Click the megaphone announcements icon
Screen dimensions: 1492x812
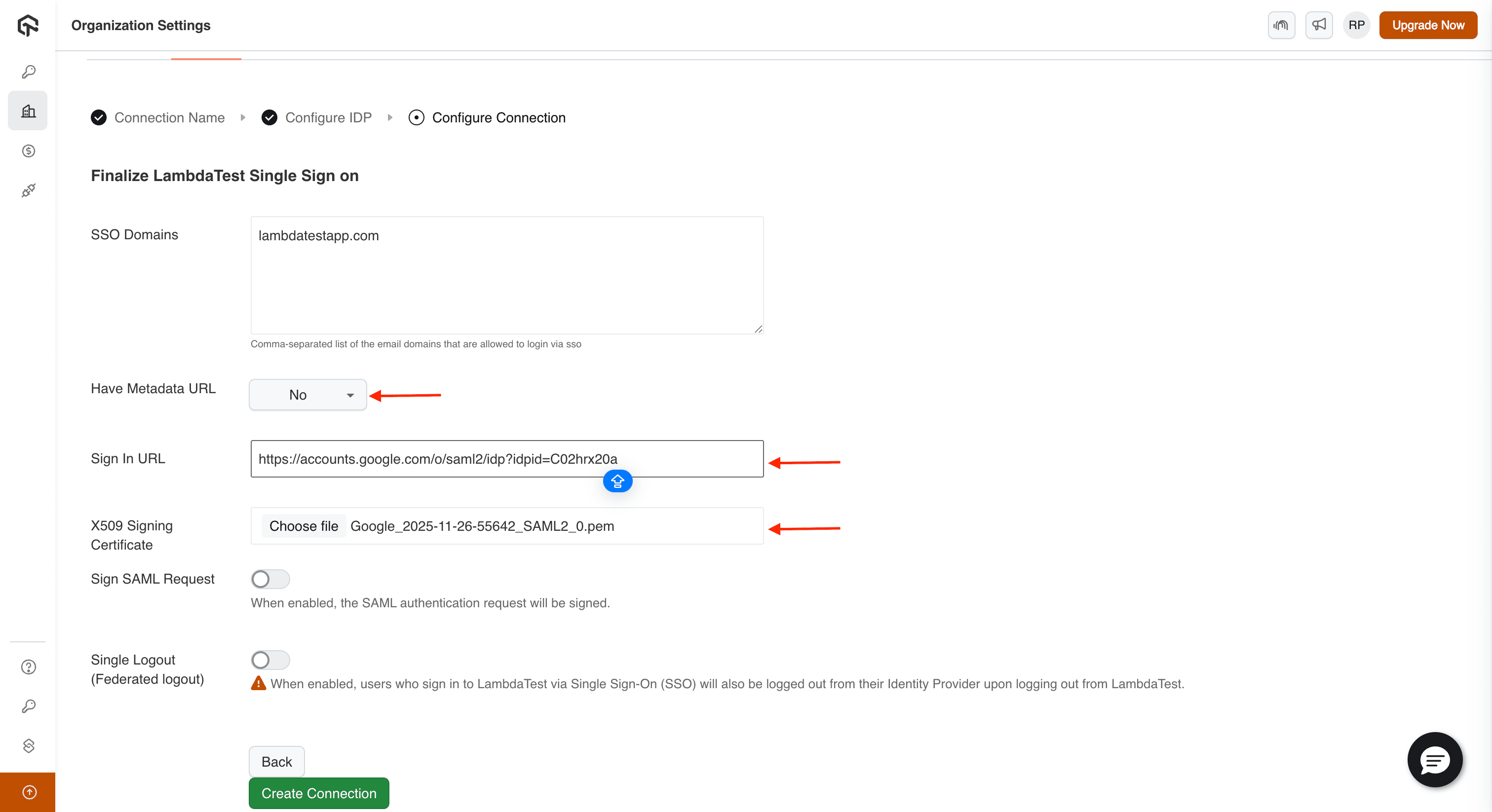[x=1319, y=25]
